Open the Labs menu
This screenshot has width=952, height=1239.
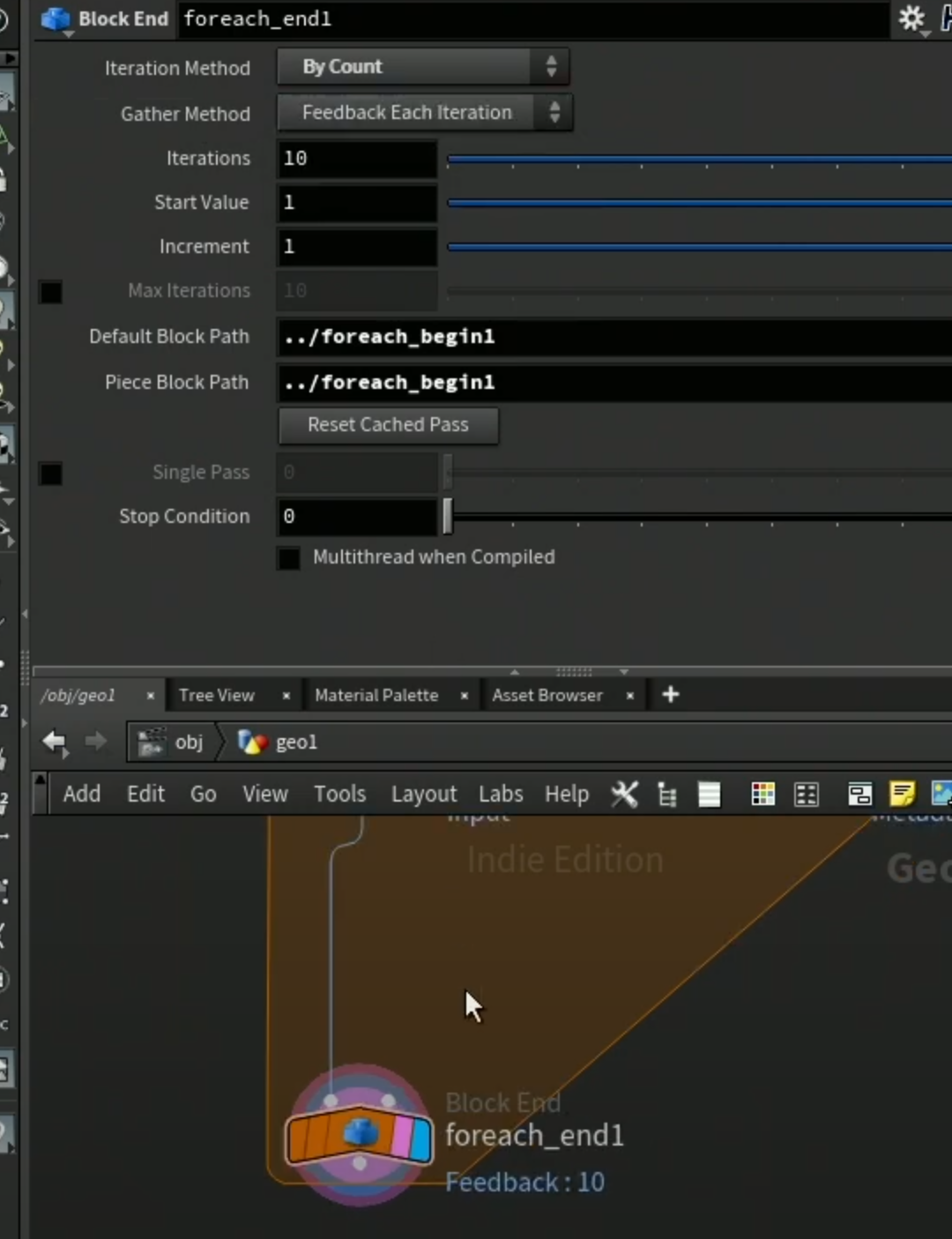[501, 794]
